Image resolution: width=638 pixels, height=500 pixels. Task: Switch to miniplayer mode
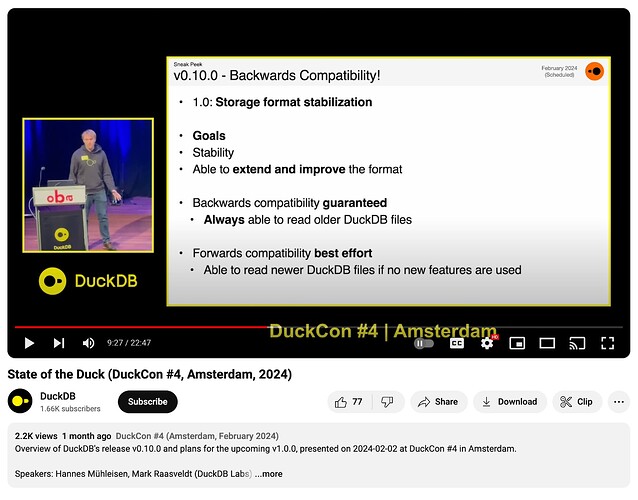pos(517,343)
